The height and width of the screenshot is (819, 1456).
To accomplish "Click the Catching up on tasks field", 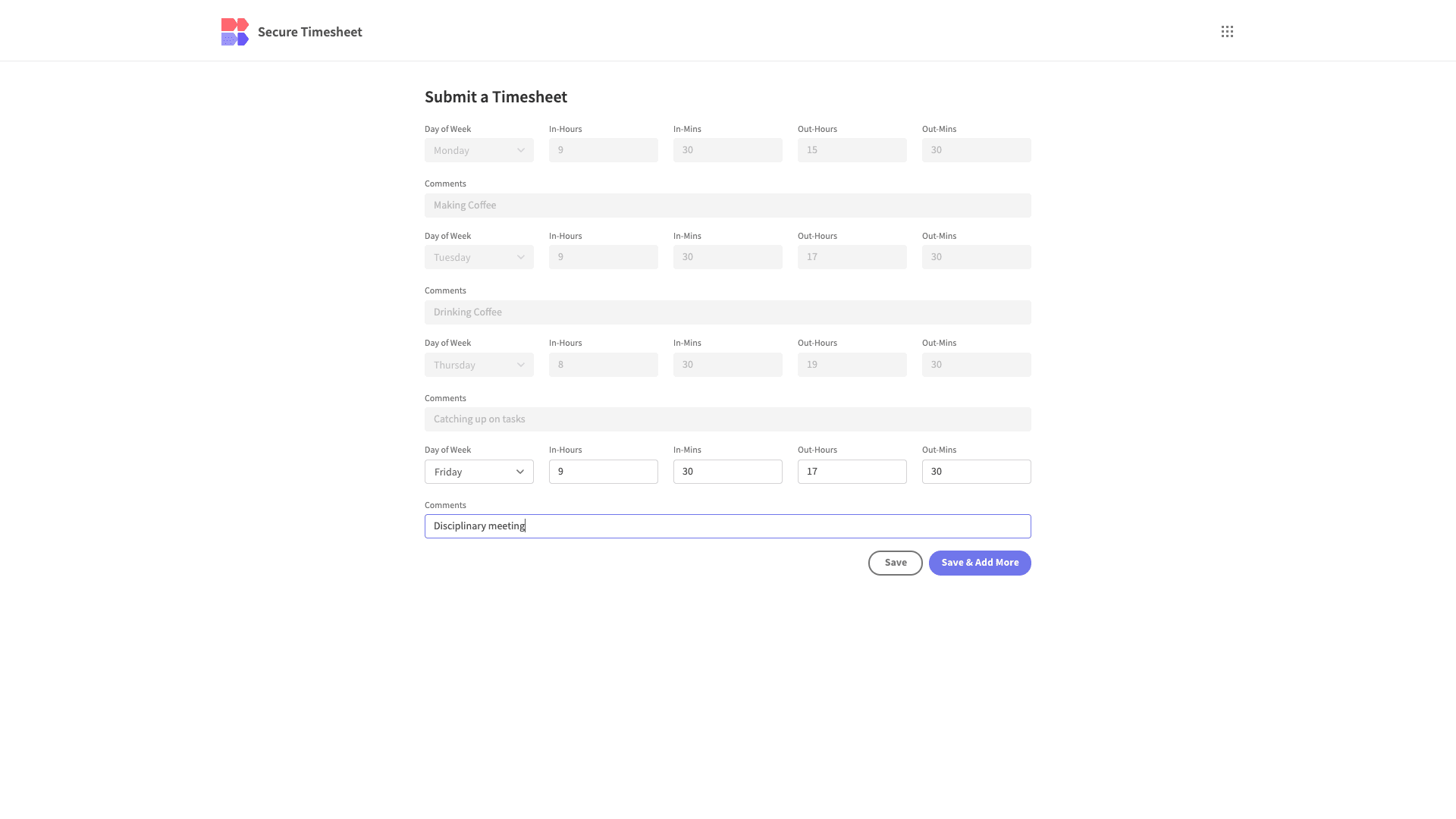I will 728,419.
